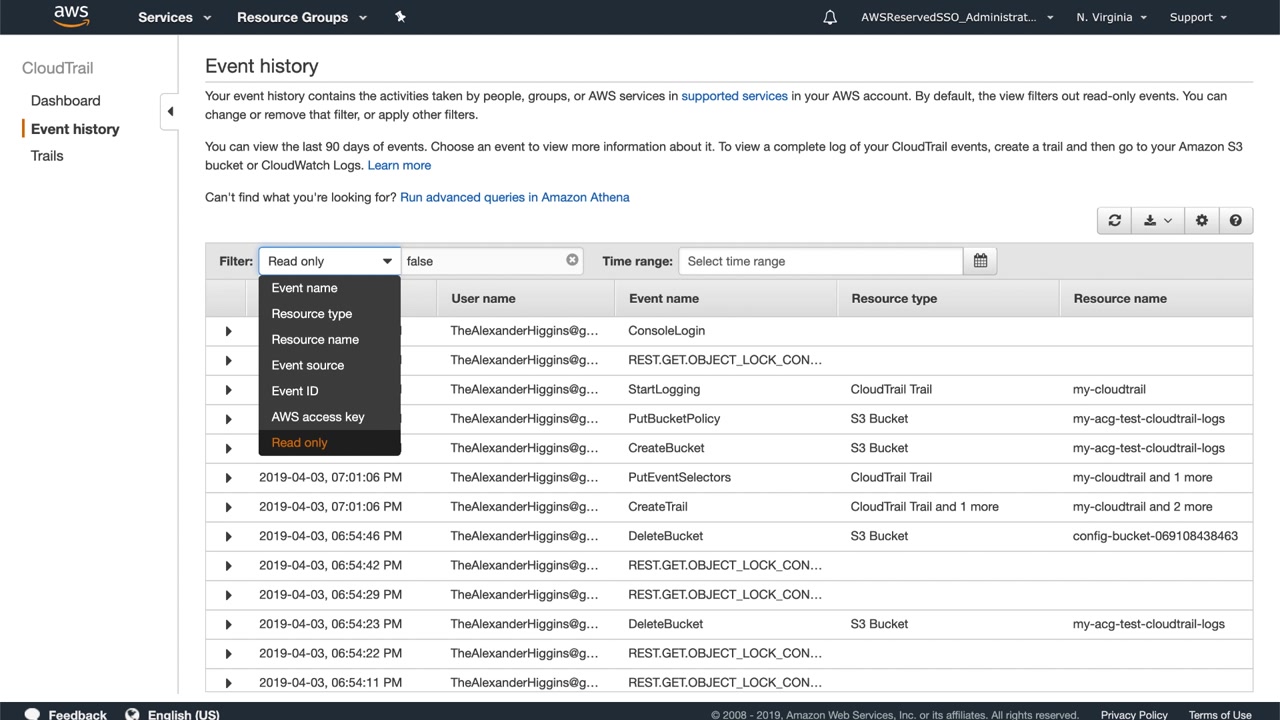Open the download events menu
1280x720 pixels.
[x=1157, y=221]
